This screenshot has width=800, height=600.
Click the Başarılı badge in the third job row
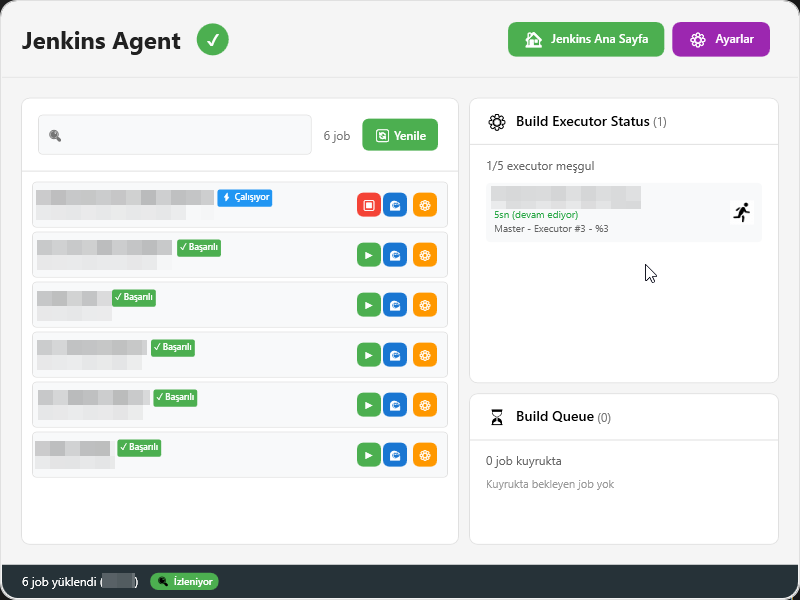tap(134, 297)
